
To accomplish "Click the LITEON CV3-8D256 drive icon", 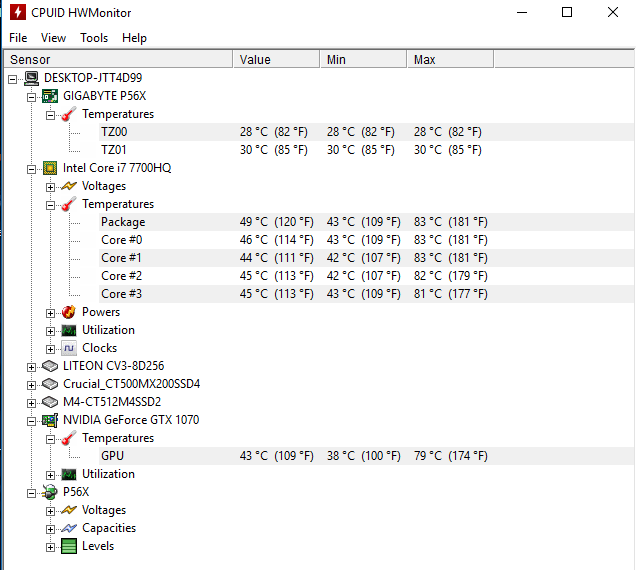I will [x=50, y=366].
